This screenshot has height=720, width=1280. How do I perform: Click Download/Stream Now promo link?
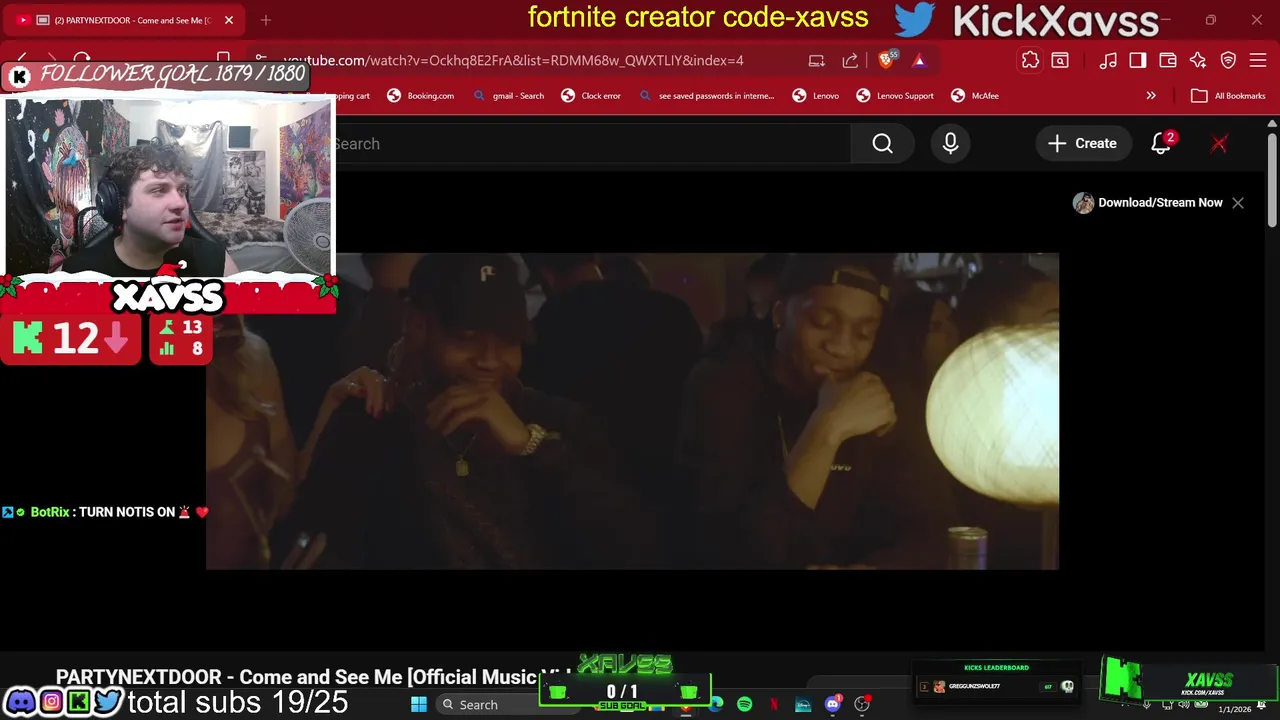pyautogui.click(x=1149, y=203)
